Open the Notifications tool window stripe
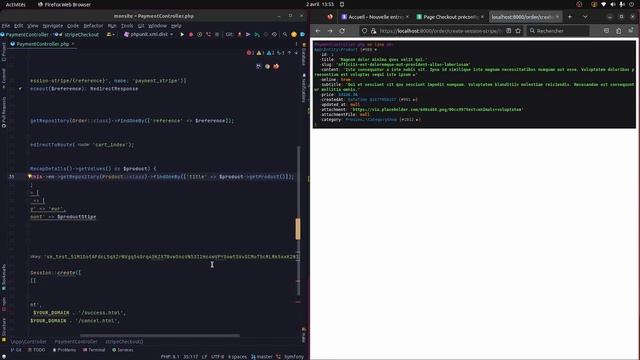This screenshot has height=360, width=640. click(x=304, y=88)
